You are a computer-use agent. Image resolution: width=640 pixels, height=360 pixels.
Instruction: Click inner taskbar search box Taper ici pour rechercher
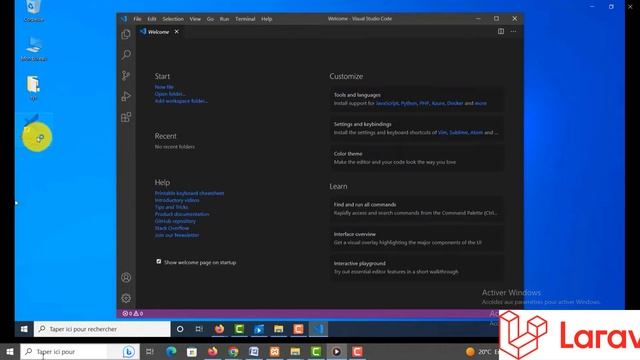pyautogui.click(x=102, y=329)
